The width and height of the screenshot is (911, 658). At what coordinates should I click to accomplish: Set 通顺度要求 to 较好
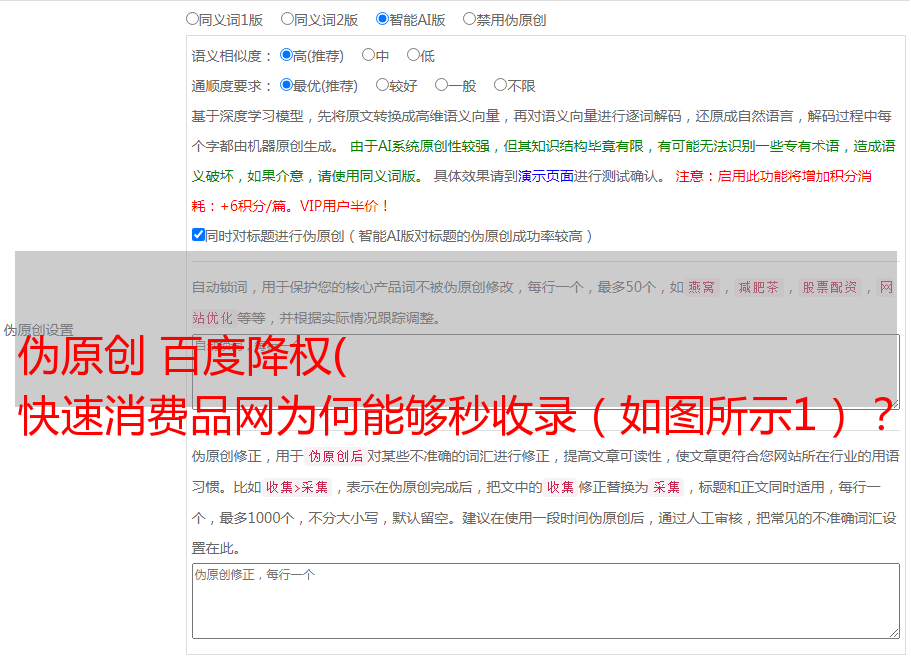tap(382, 85)
